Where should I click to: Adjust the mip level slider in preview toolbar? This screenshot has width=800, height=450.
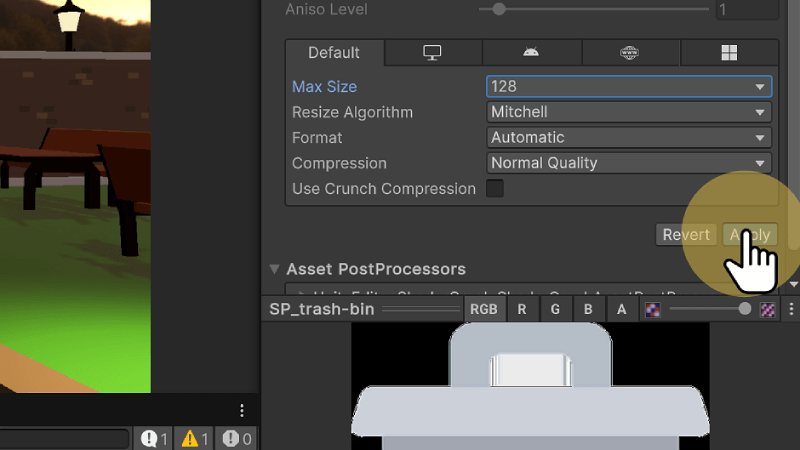[x=745, y=309]
